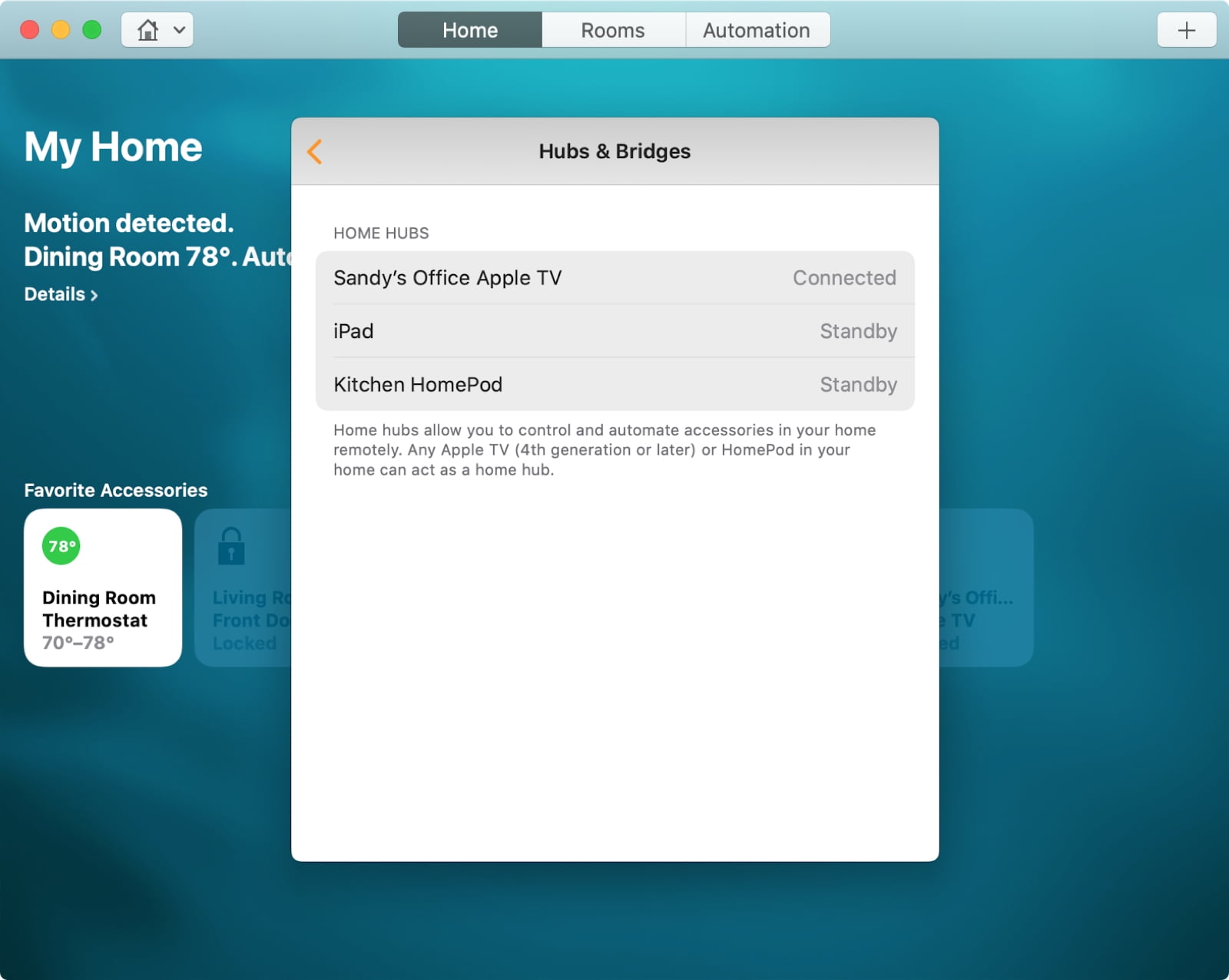Open the Details link
1229x980 pixels.
(61, 294)
